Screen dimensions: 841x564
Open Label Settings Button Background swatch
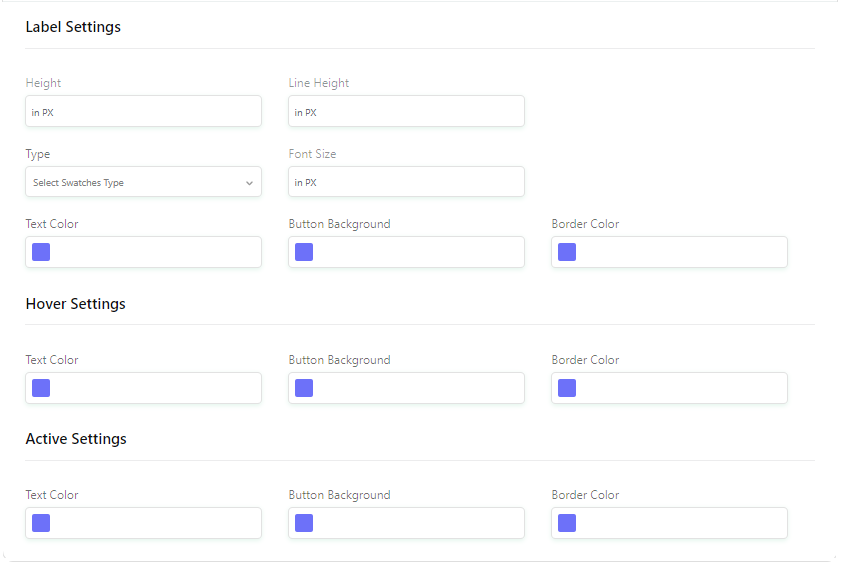[x=304, y=252]
